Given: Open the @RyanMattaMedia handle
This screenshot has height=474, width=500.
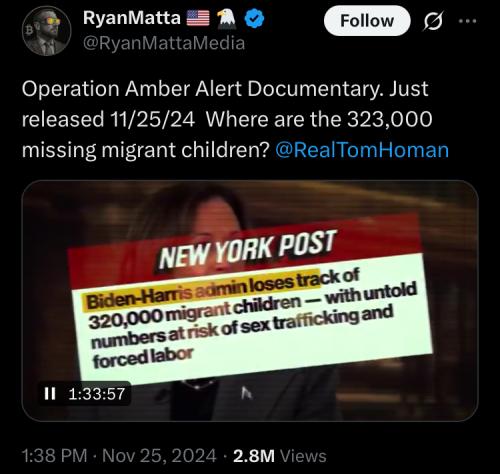Looking at the screenshot, I should (x=164, y=43).
